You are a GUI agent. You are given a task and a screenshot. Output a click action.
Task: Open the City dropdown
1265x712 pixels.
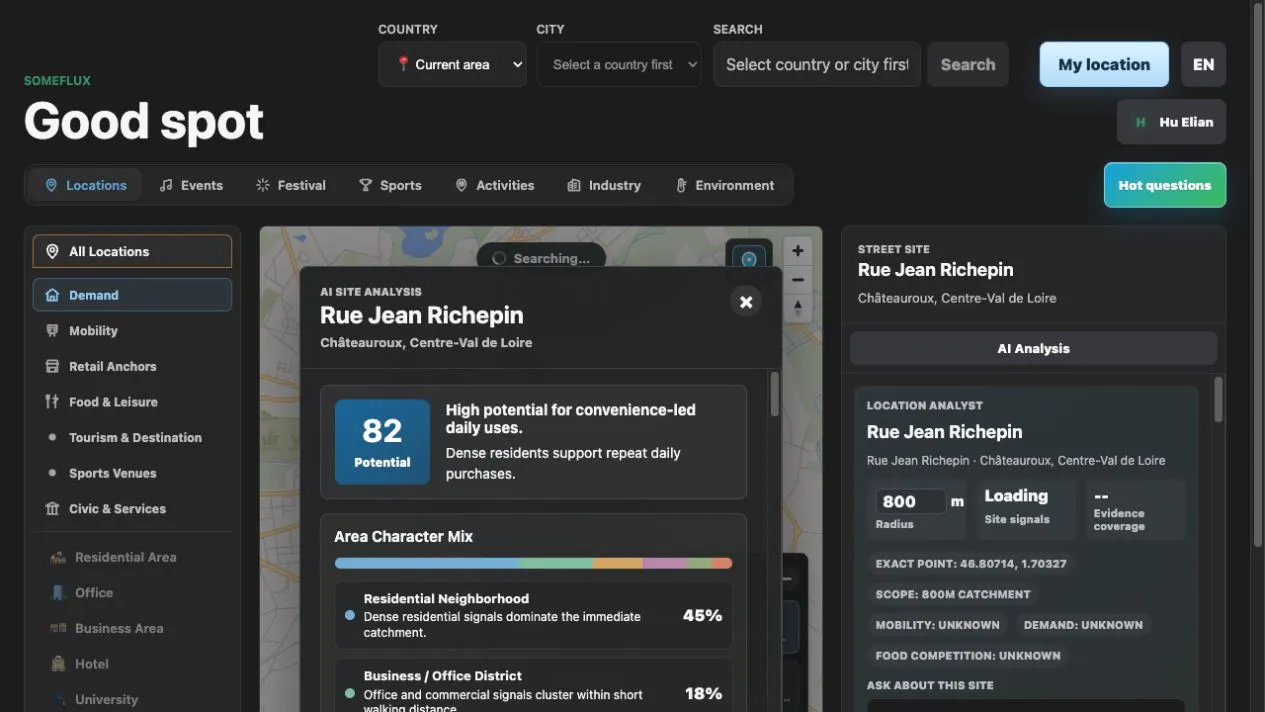click(619, 64)
